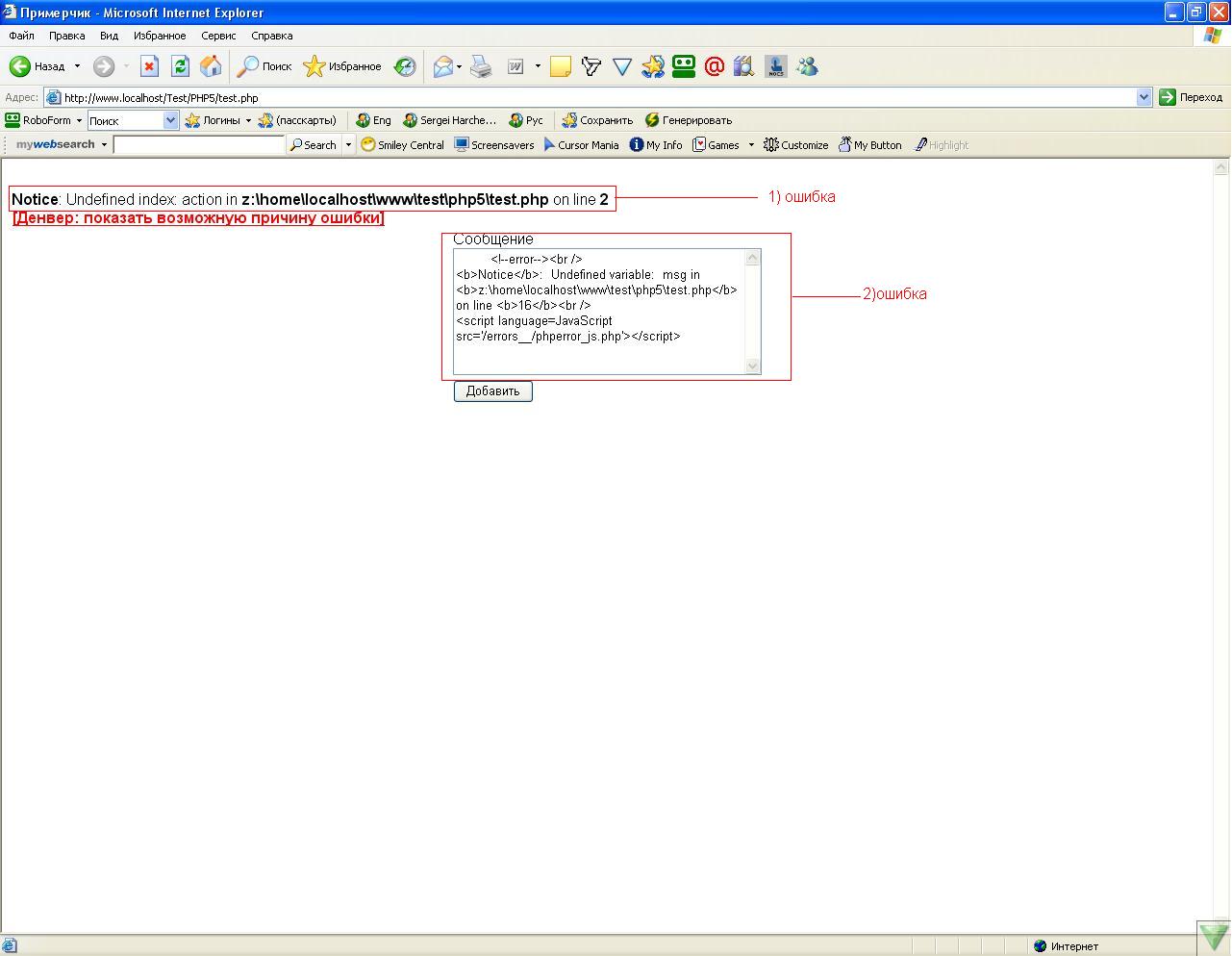Expand the mywebsearch Search dropdown arrow
1232x956 pixels.
(x=348, y=145)
